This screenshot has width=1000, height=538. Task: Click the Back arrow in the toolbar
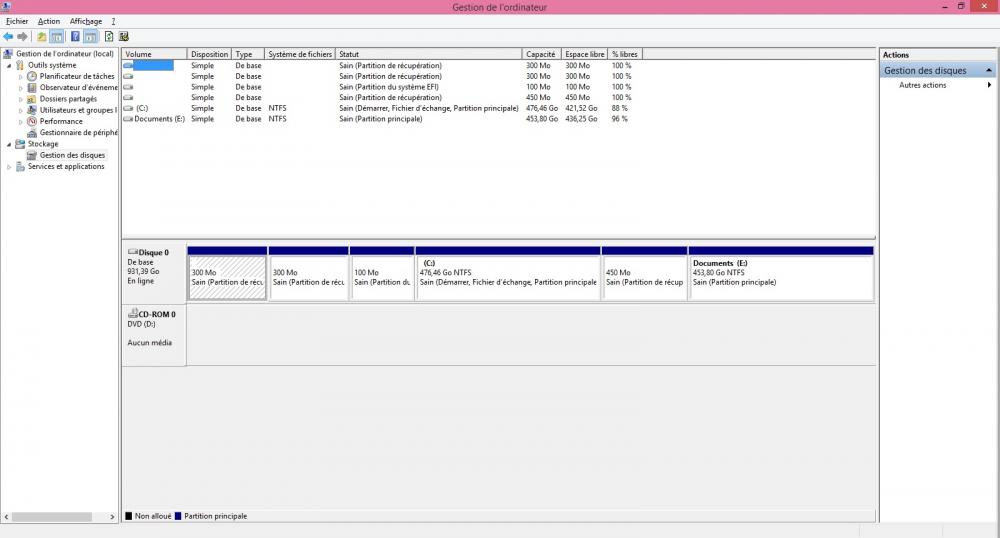8,37
